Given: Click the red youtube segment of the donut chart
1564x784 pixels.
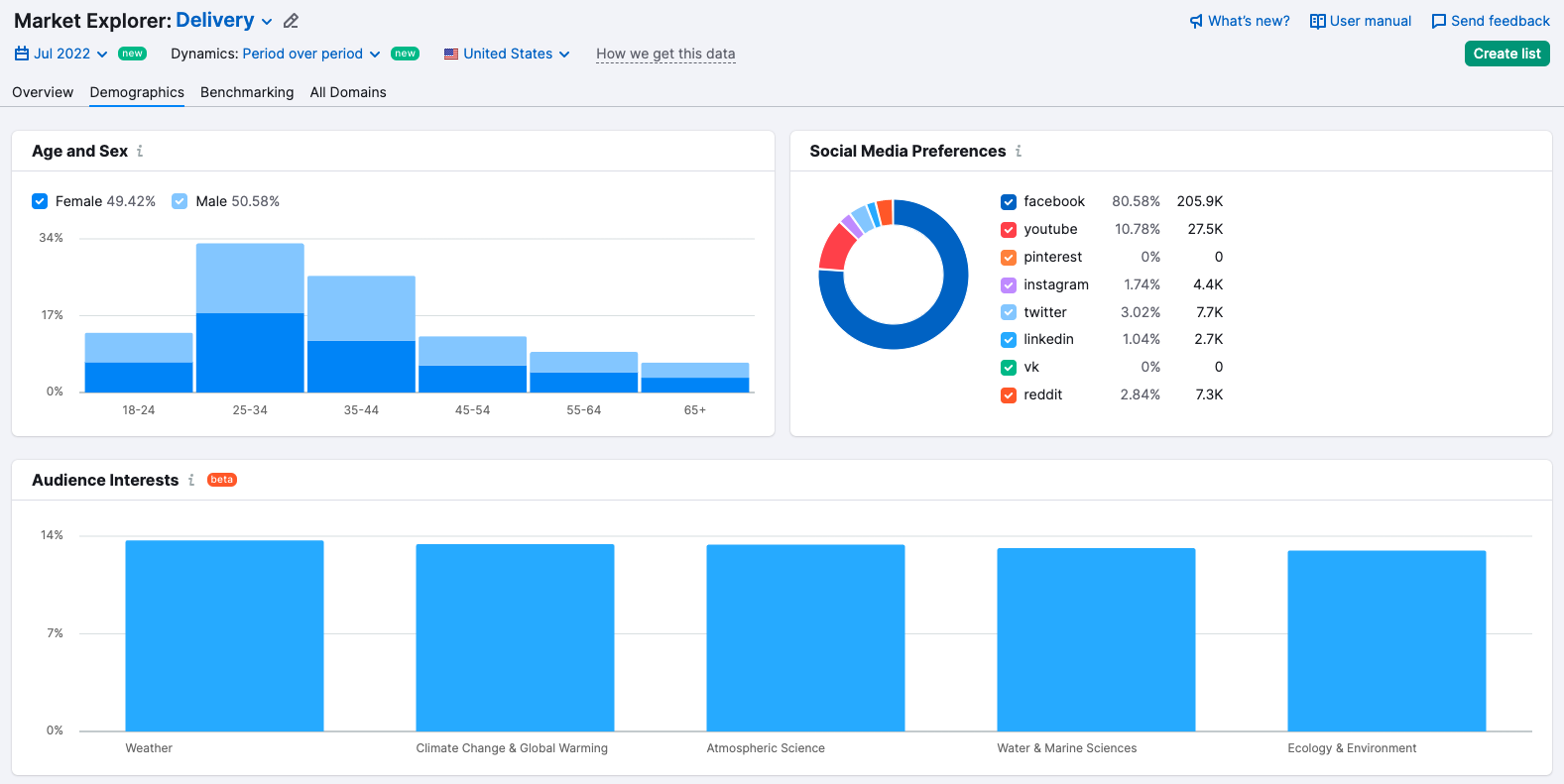Looking at the screenshot, I should click(x=836, y=247).
